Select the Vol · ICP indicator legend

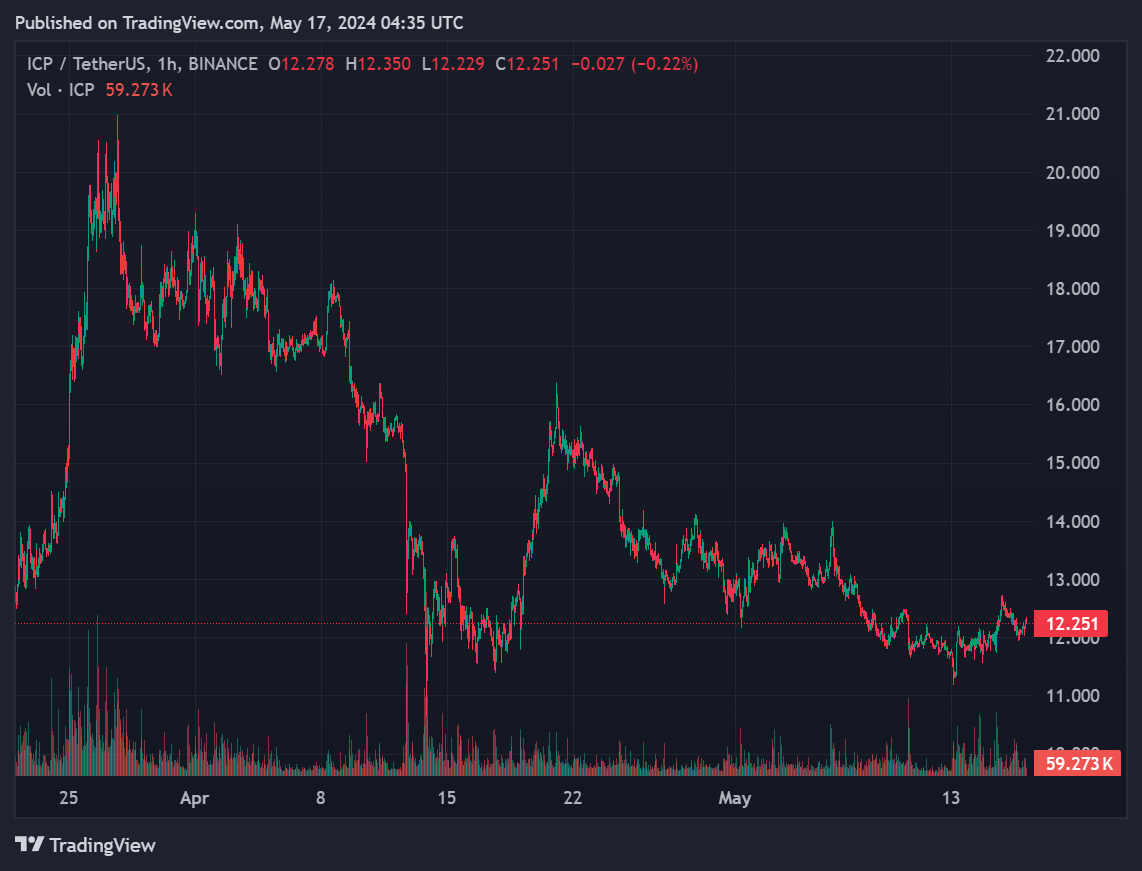coord(61,90)
